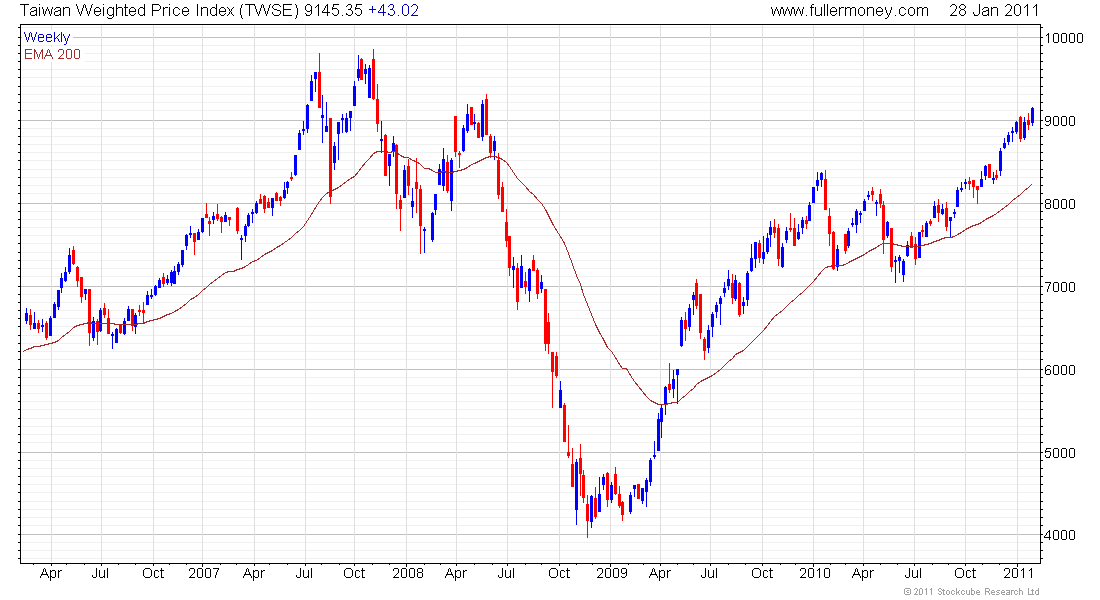The height and width of the screenshot is (600, 1100).
Task: Click the Apr label right after 2008
Action: pos(456,573)
